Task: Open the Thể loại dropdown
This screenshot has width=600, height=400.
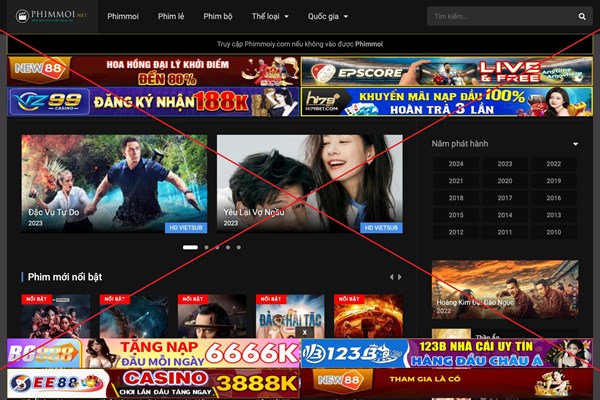Action: [270, 16]
